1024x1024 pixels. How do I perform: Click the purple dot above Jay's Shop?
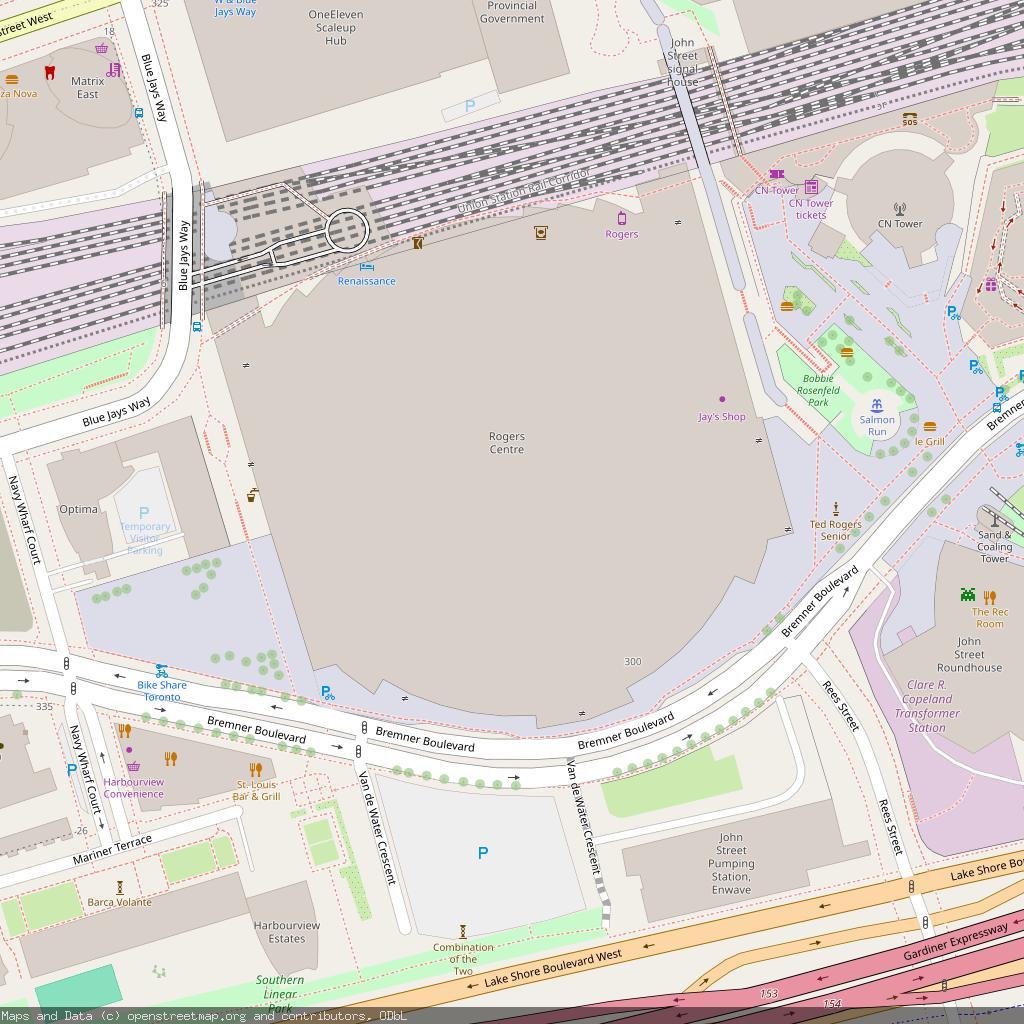(x=722, y=399)
